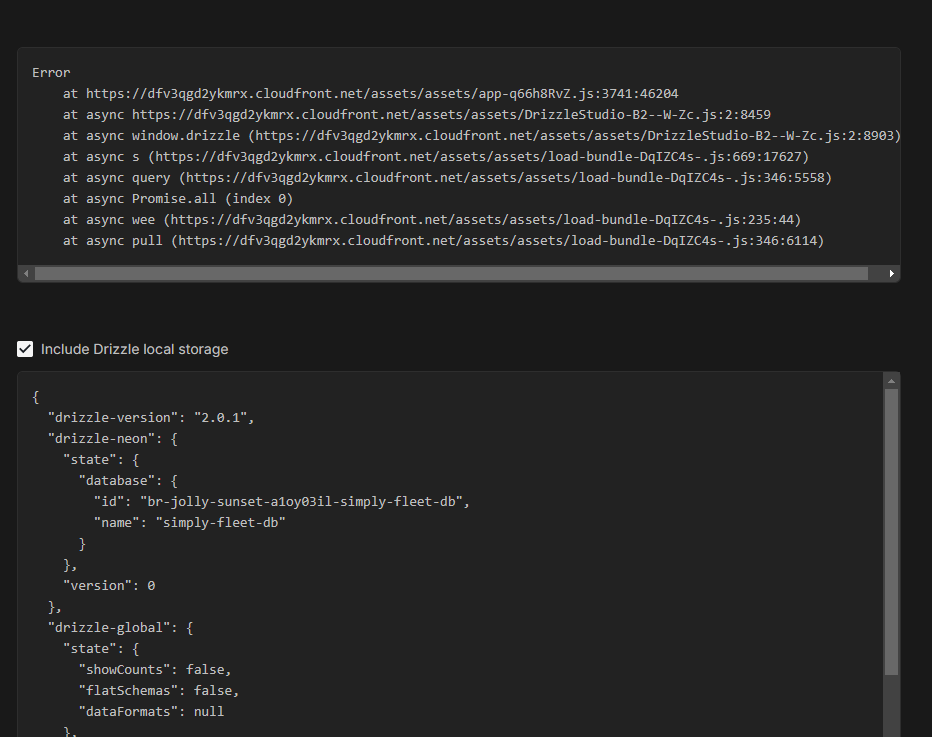
Task: Click the "drizzle-neon" key line
Action: (112, 439)
